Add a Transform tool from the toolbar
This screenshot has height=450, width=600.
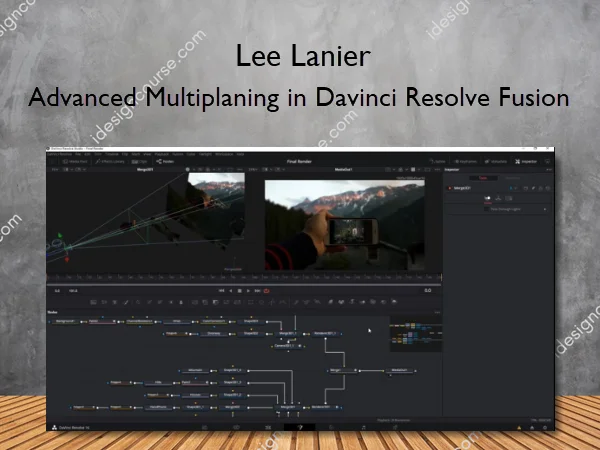click(x=237, y=302)
